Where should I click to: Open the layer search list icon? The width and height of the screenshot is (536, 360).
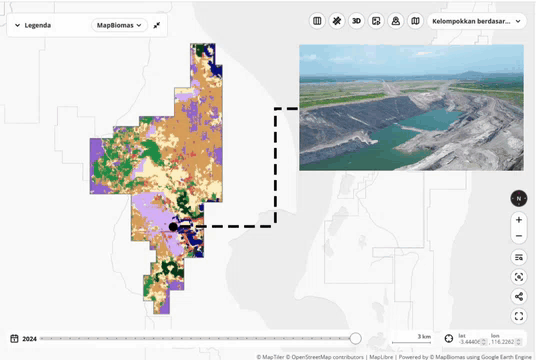519,257
